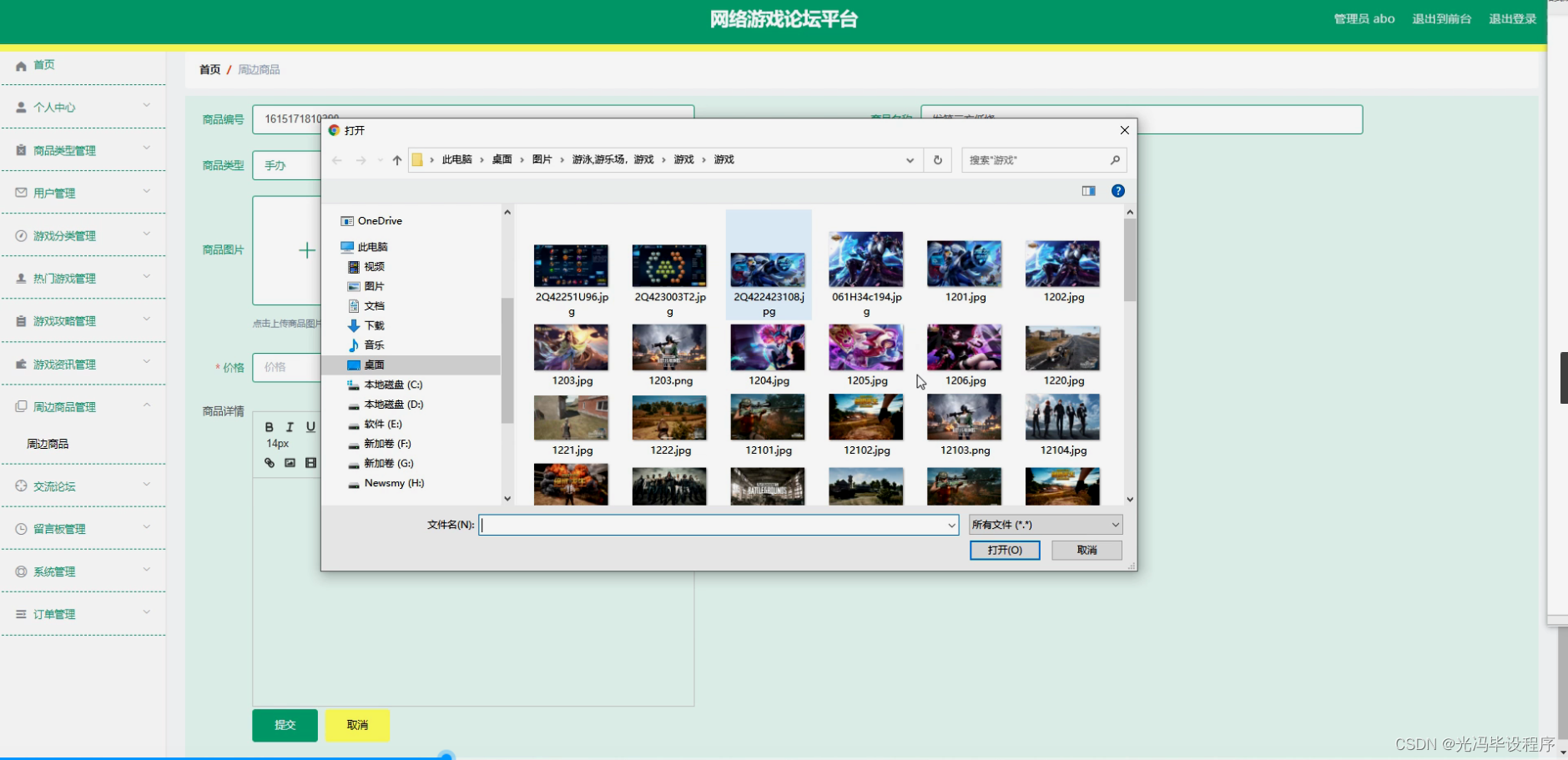Click the Back arrow in file dialog
Viewport: 1568px width, 760px height.
click(x=337, y=160)
